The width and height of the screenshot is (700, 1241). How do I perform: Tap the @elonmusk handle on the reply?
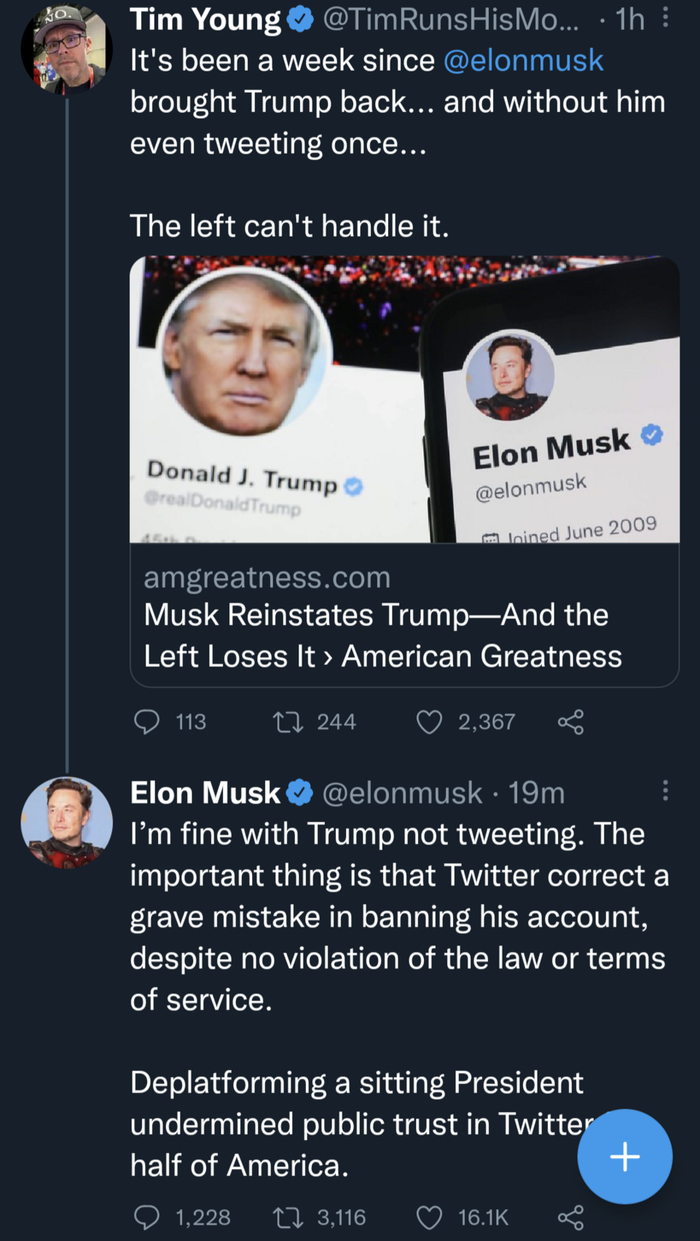(401, 793)
